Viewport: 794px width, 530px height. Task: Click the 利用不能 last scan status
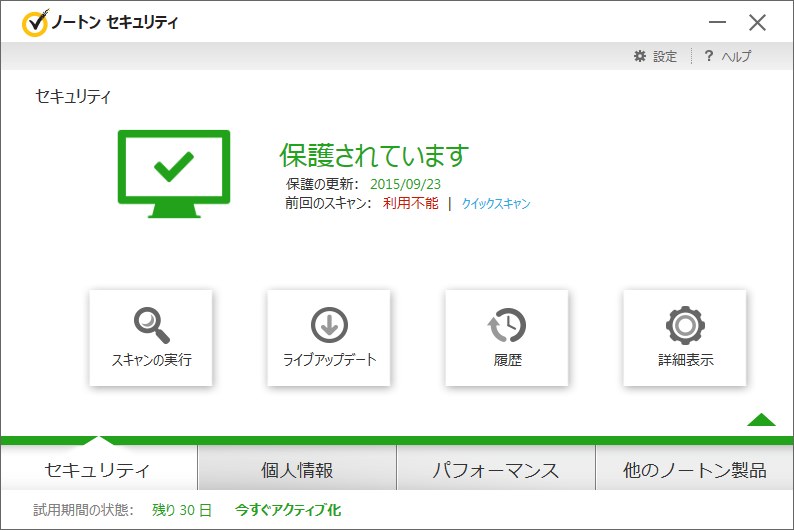coord(411,203)
